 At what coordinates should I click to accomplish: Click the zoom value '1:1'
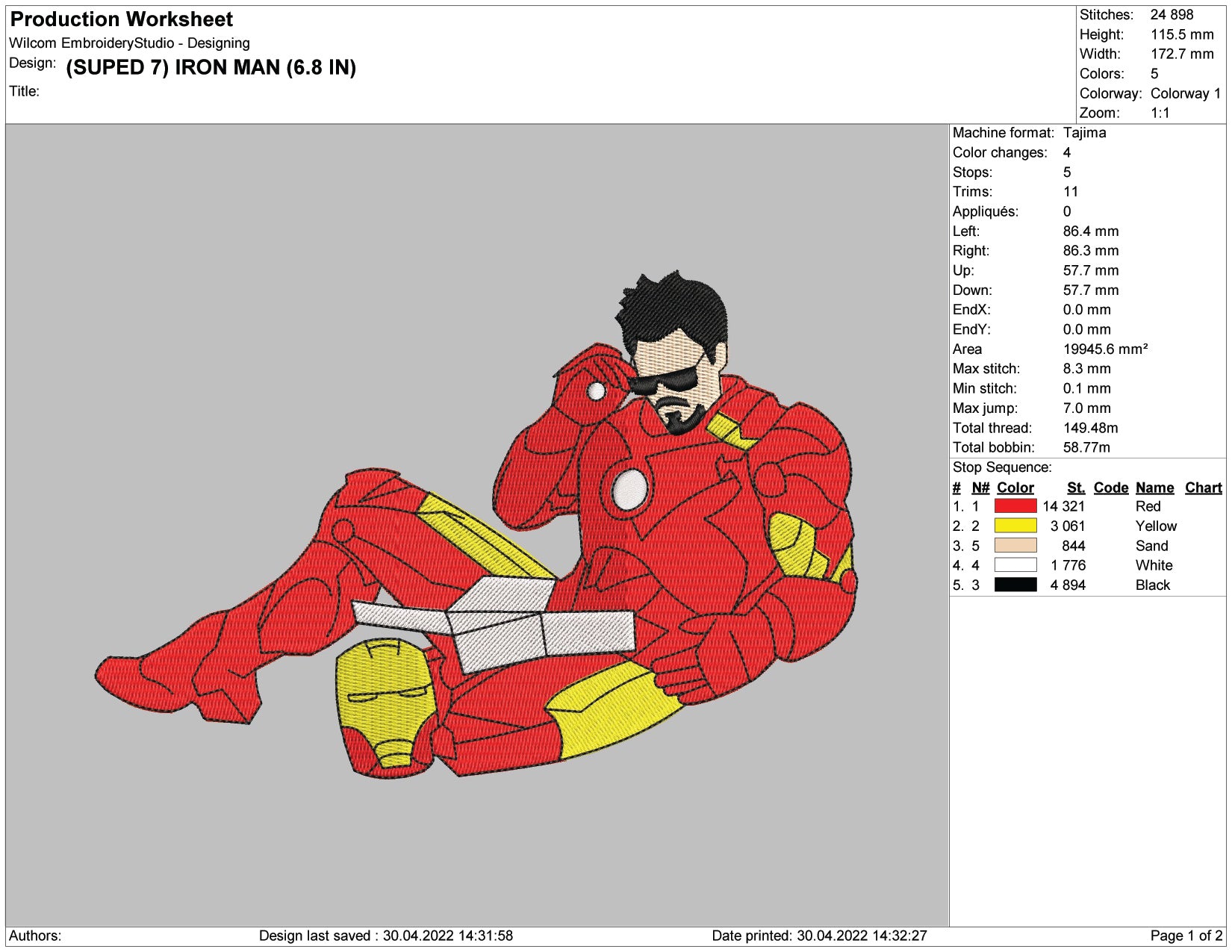tap(1160, 113)
